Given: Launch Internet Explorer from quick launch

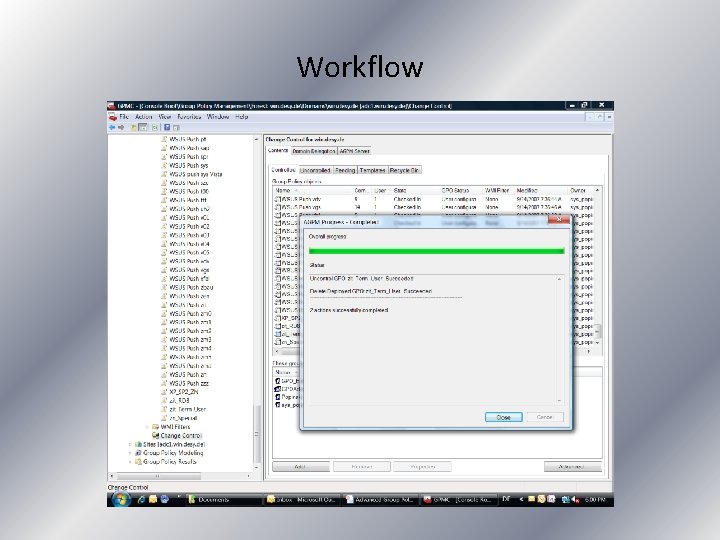Looking at the screenshot, I should coord(141,500).
